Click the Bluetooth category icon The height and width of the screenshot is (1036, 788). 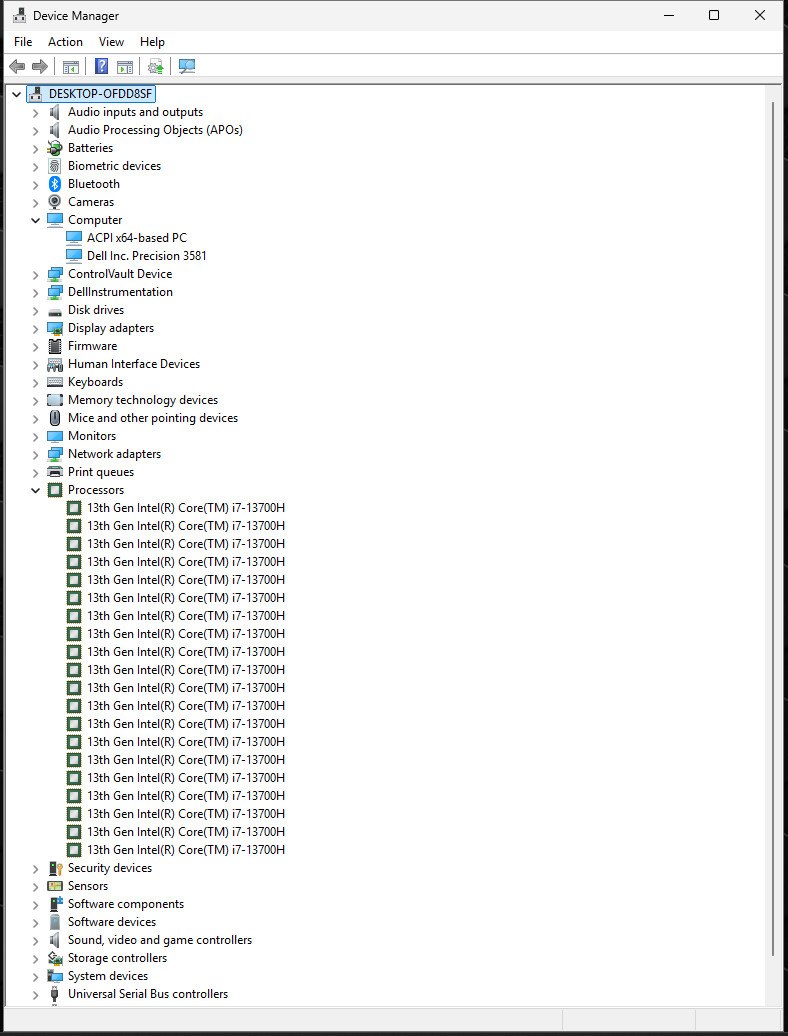(x=55, y=184)
